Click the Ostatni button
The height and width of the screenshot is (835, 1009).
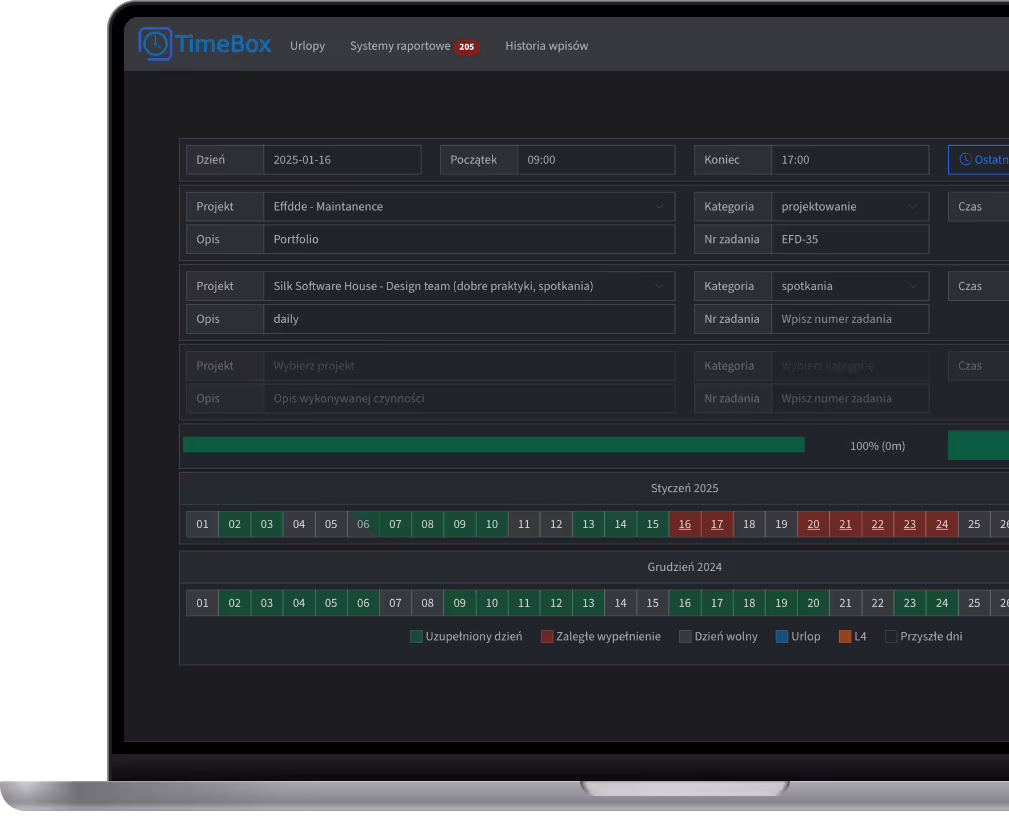coord(979,160)
